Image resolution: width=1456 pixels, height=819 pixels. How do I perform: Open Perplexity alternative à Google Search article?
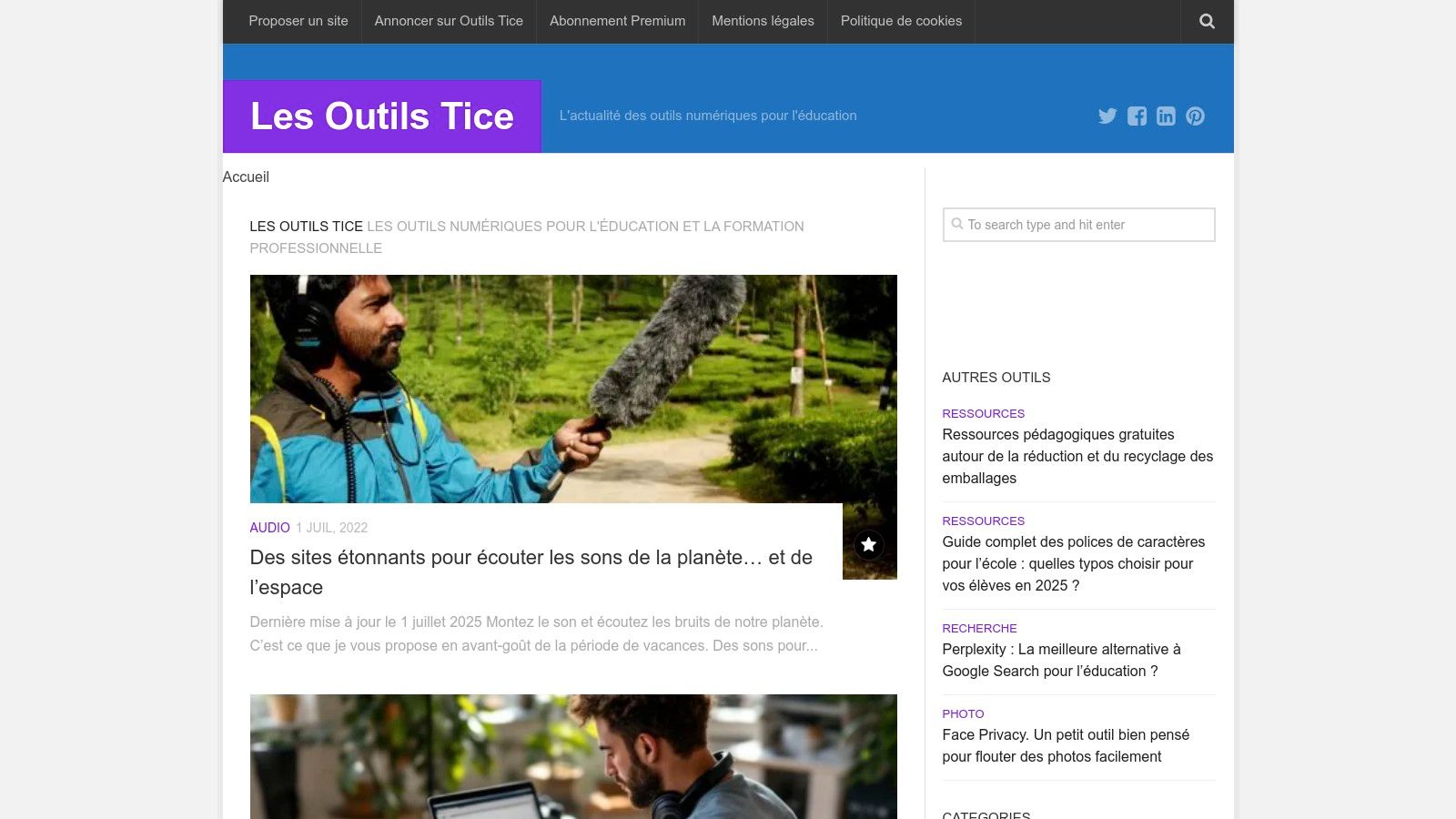pyautogui.click(x=1061, y=660)
